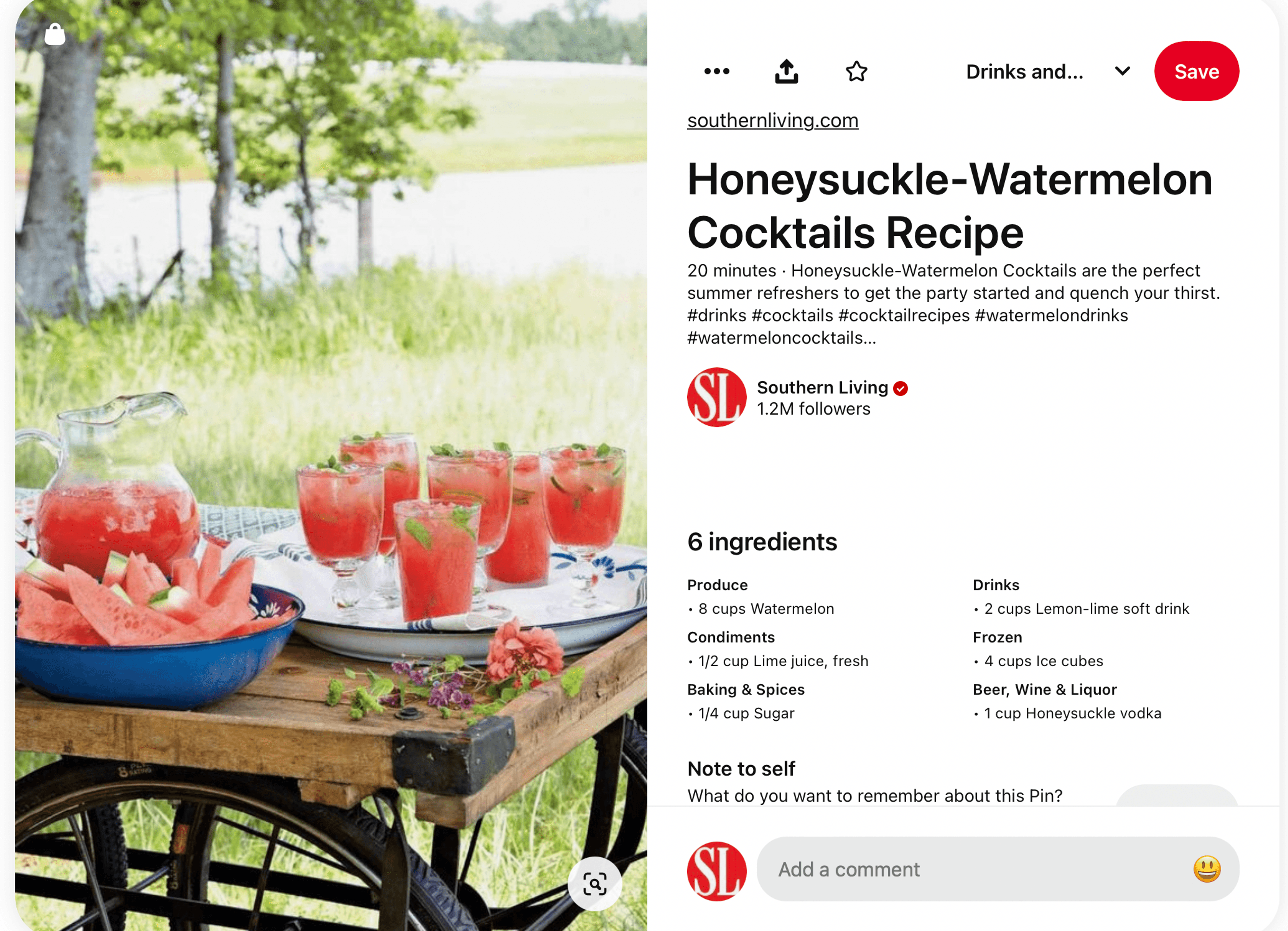The image size is (1288, 931).
Task: Click the Southern Living profile name
Action: [x=822, y=387]
